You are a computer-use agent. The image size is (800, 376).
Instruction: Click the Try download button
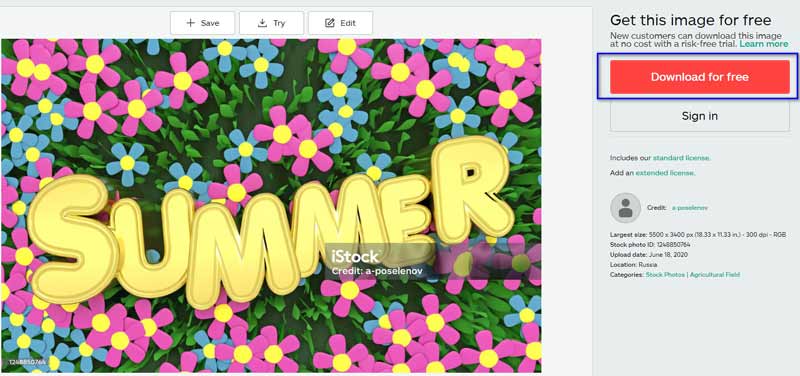271,23
